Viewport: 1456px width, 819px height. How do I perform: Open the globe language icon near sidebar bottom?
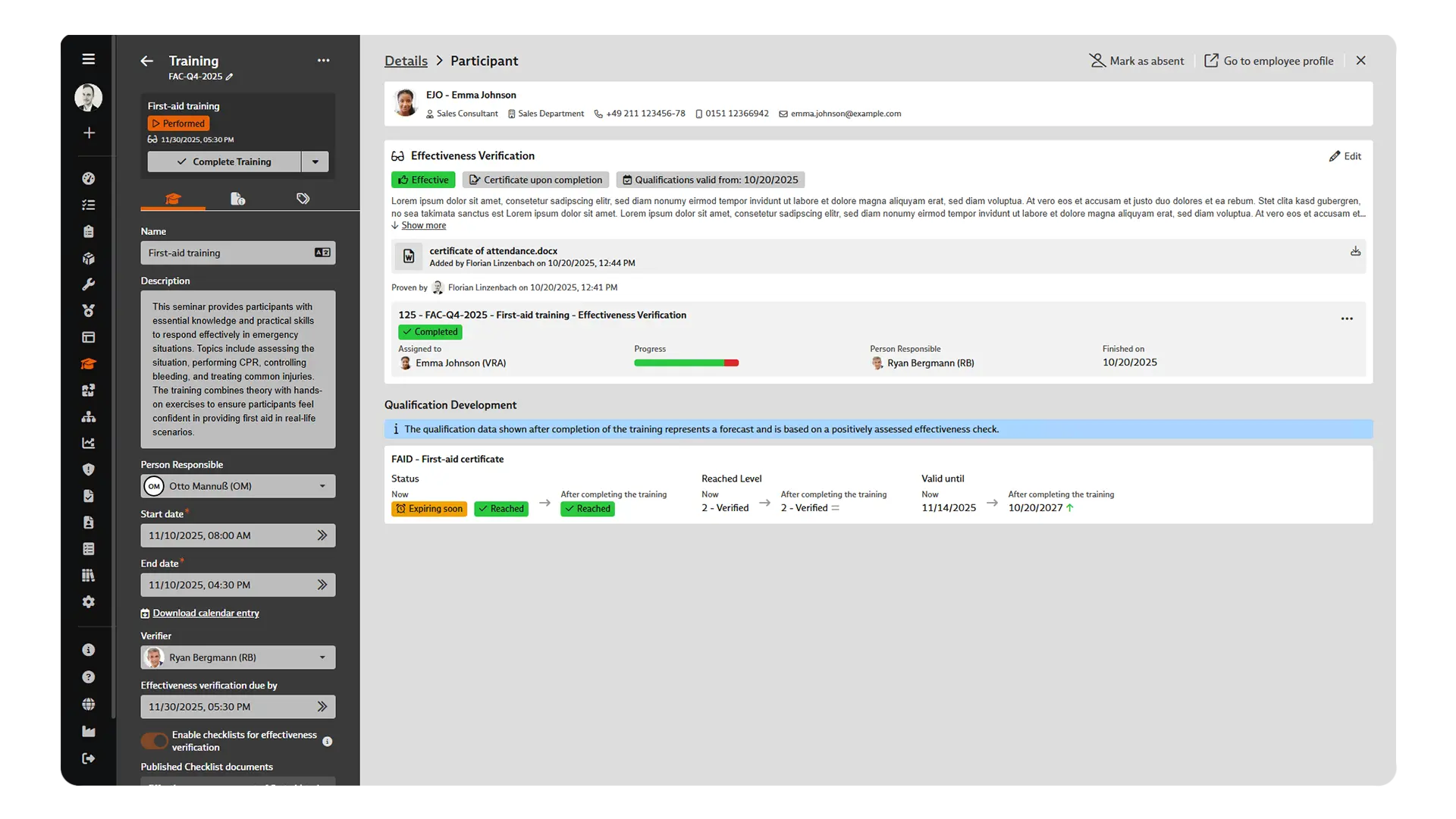tap(89, 704)
